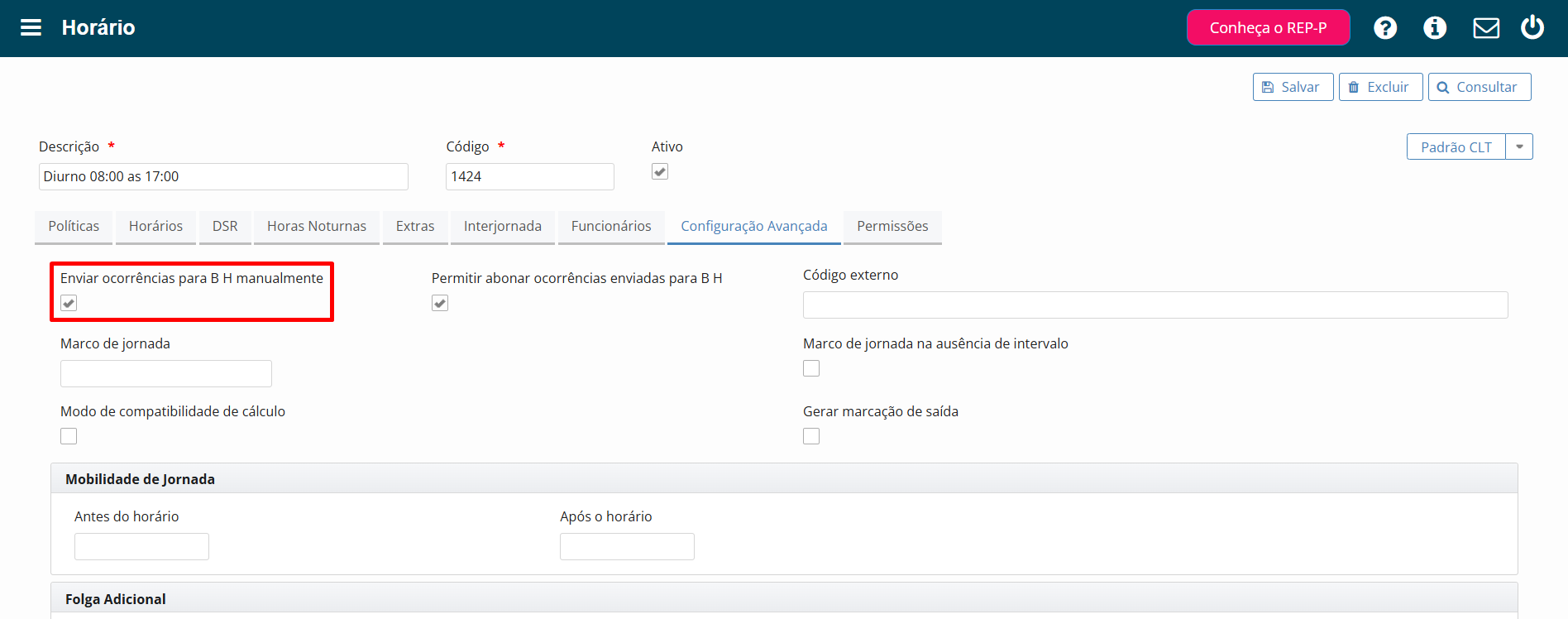Enable Marco de jornada na ausência de intervalo
Viewport: 1568px width, 619px height.
pos(811,368)
